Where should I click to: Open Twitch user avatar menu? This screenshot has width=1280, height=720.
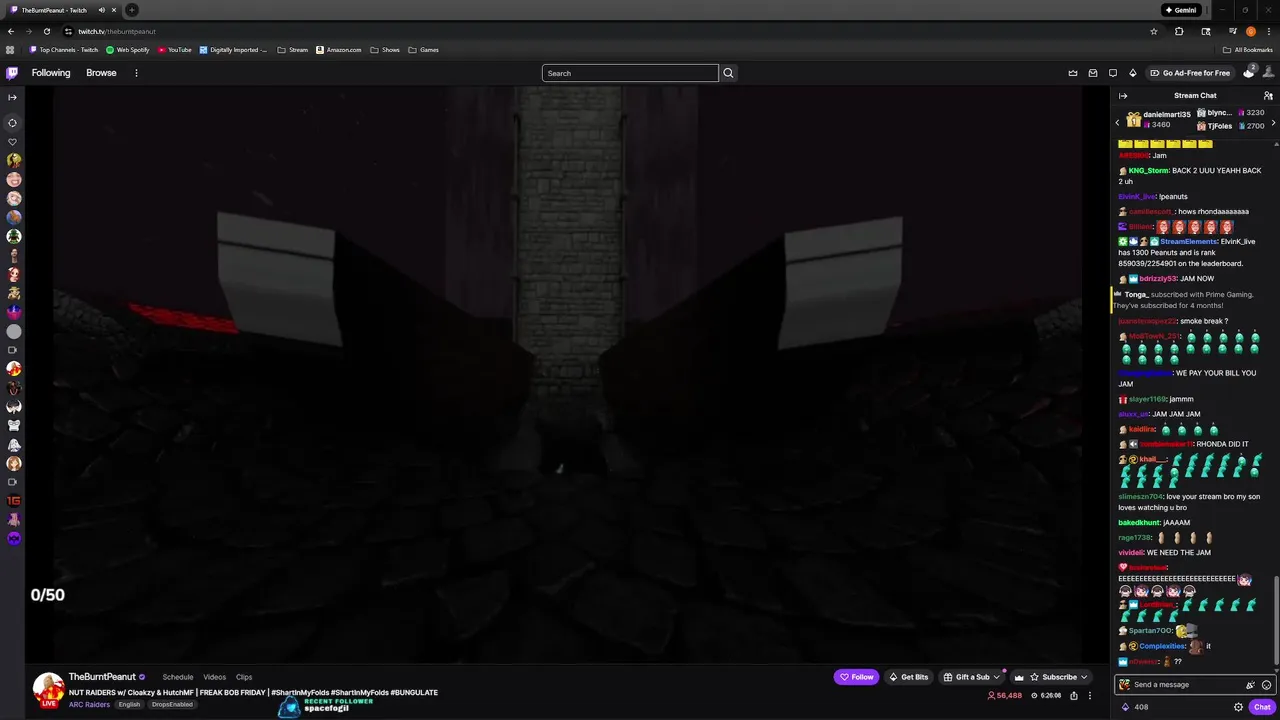[1270, 73]
